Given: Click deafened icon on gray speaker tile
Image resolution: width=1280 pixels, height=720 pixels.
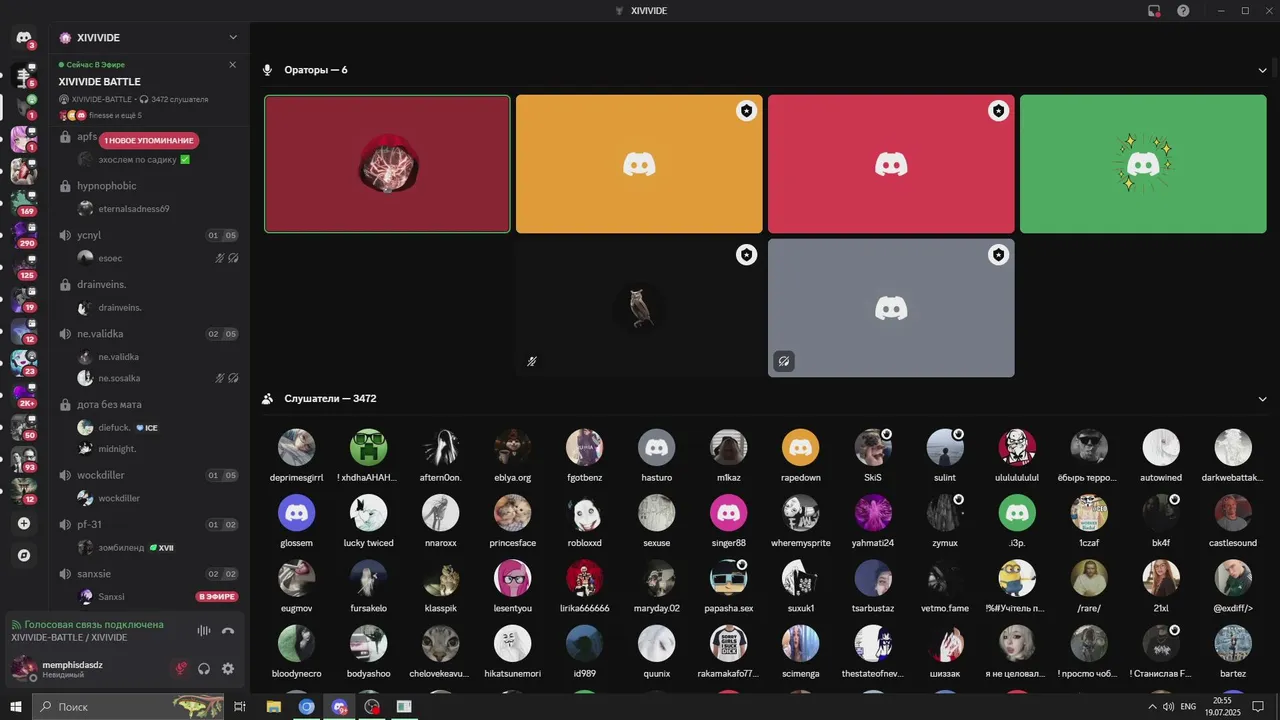Looking at the screenshot, I should point(784,361).
